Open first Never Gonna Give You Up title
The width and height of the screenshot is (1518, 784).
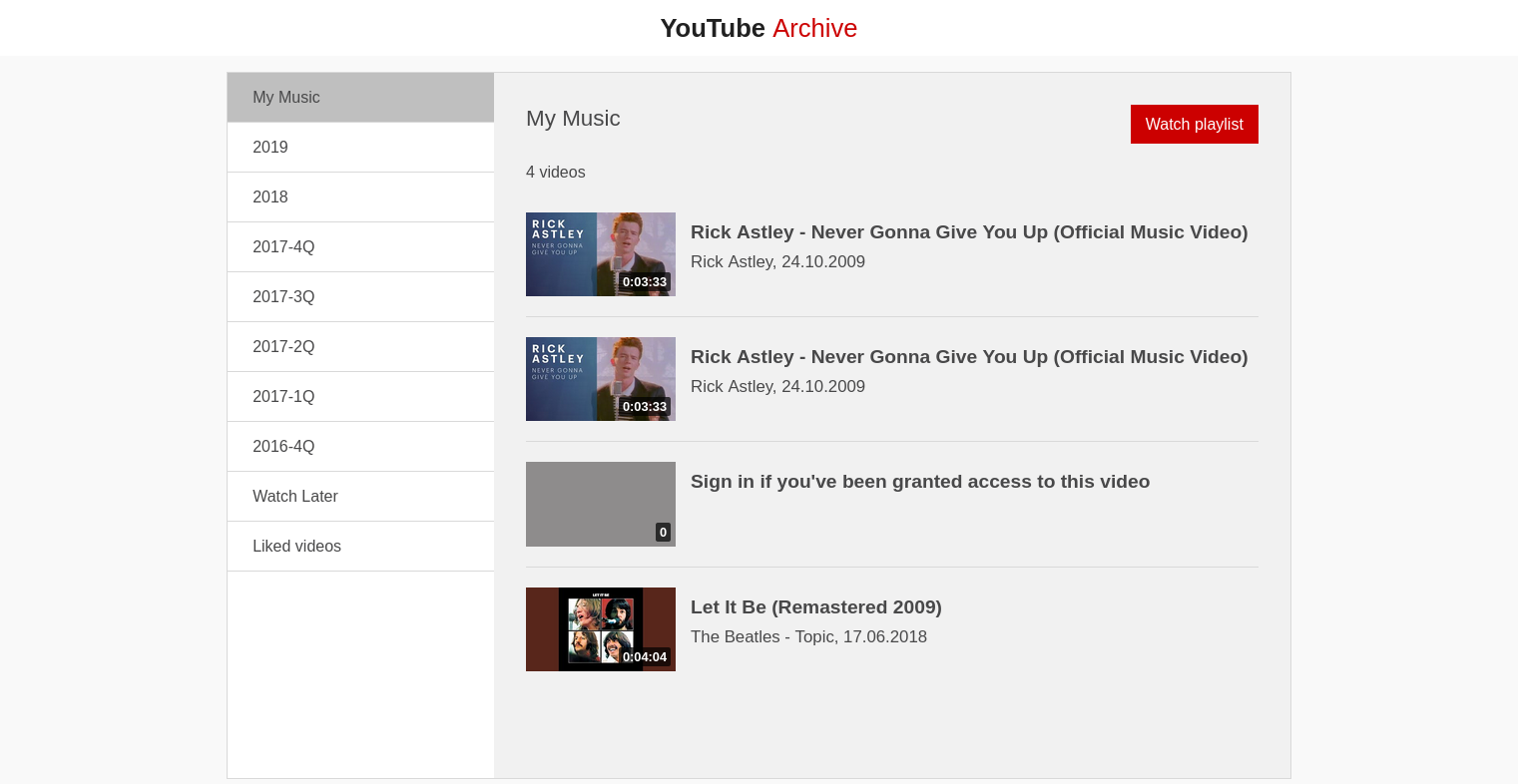(x=969, y=232)
